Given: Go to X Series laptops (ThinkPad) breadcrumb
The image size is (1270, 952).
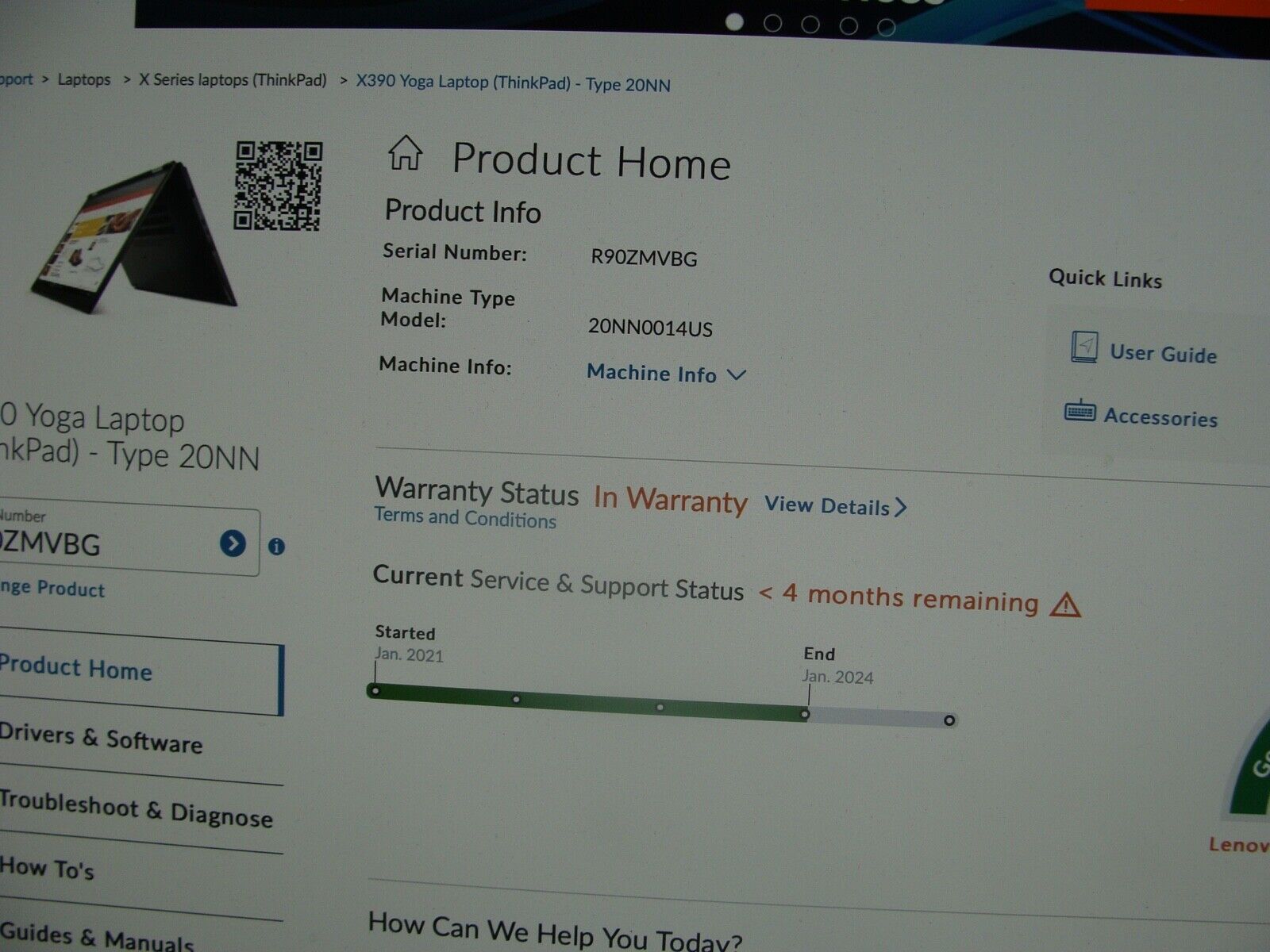Looking at the screenshot, I should point(233,80).
